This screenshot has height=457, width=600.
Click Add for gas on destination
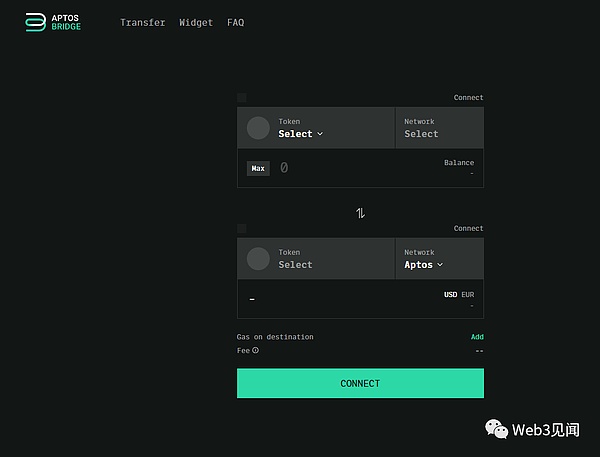click(x=477, y=337)
